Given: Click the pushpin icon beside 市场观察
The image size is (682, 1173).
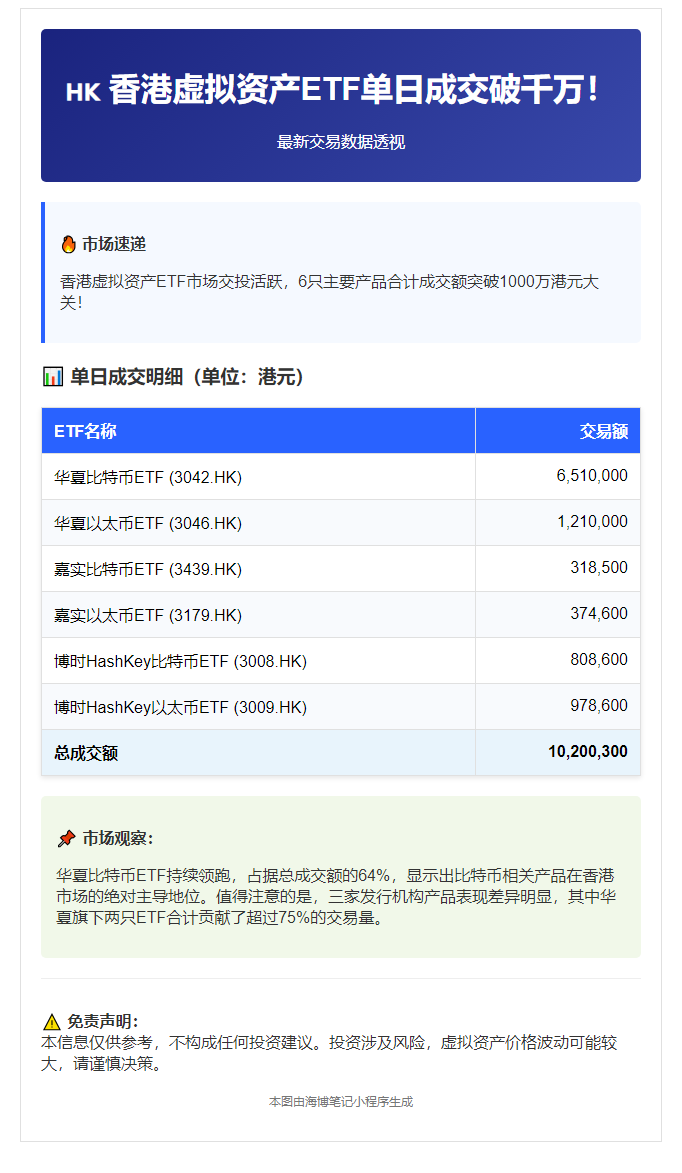Looking at the screenshot, I should coord(67,839).
